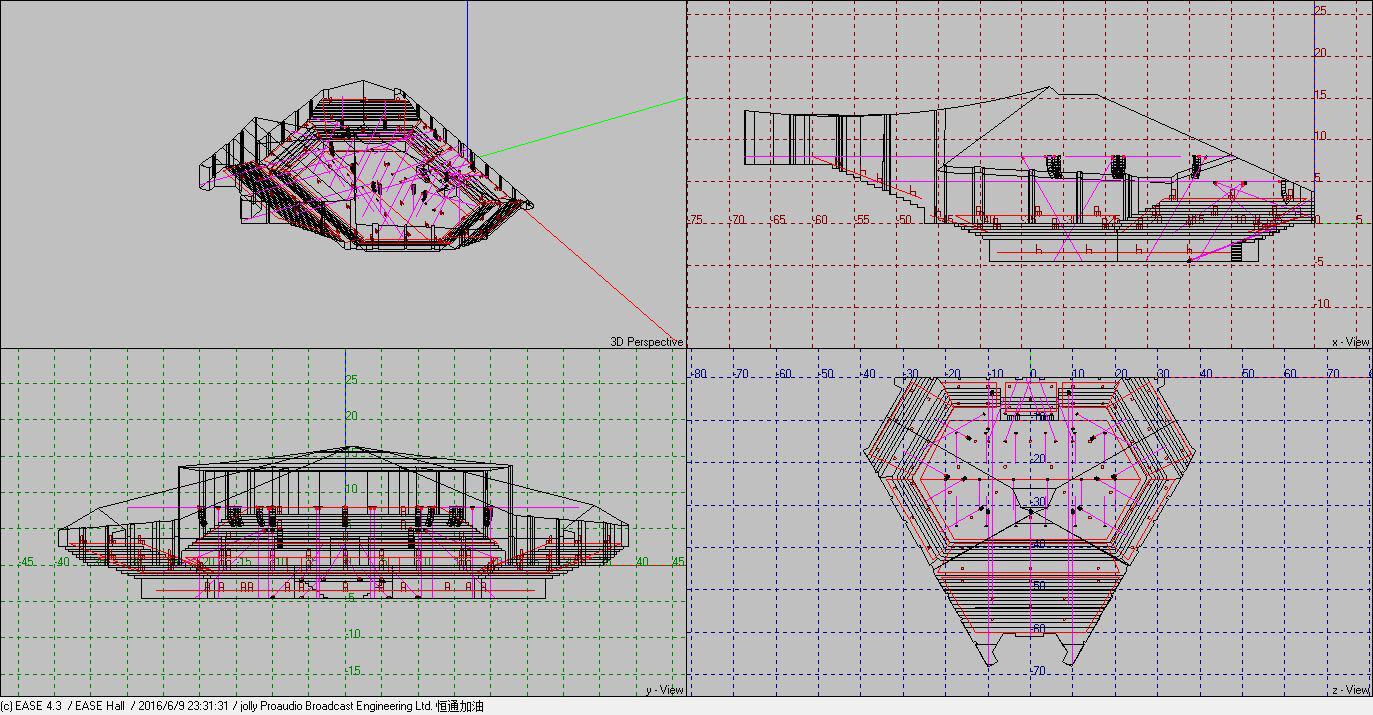
Task: Click the -15 axis label in y-View
Action: (351, 671)
